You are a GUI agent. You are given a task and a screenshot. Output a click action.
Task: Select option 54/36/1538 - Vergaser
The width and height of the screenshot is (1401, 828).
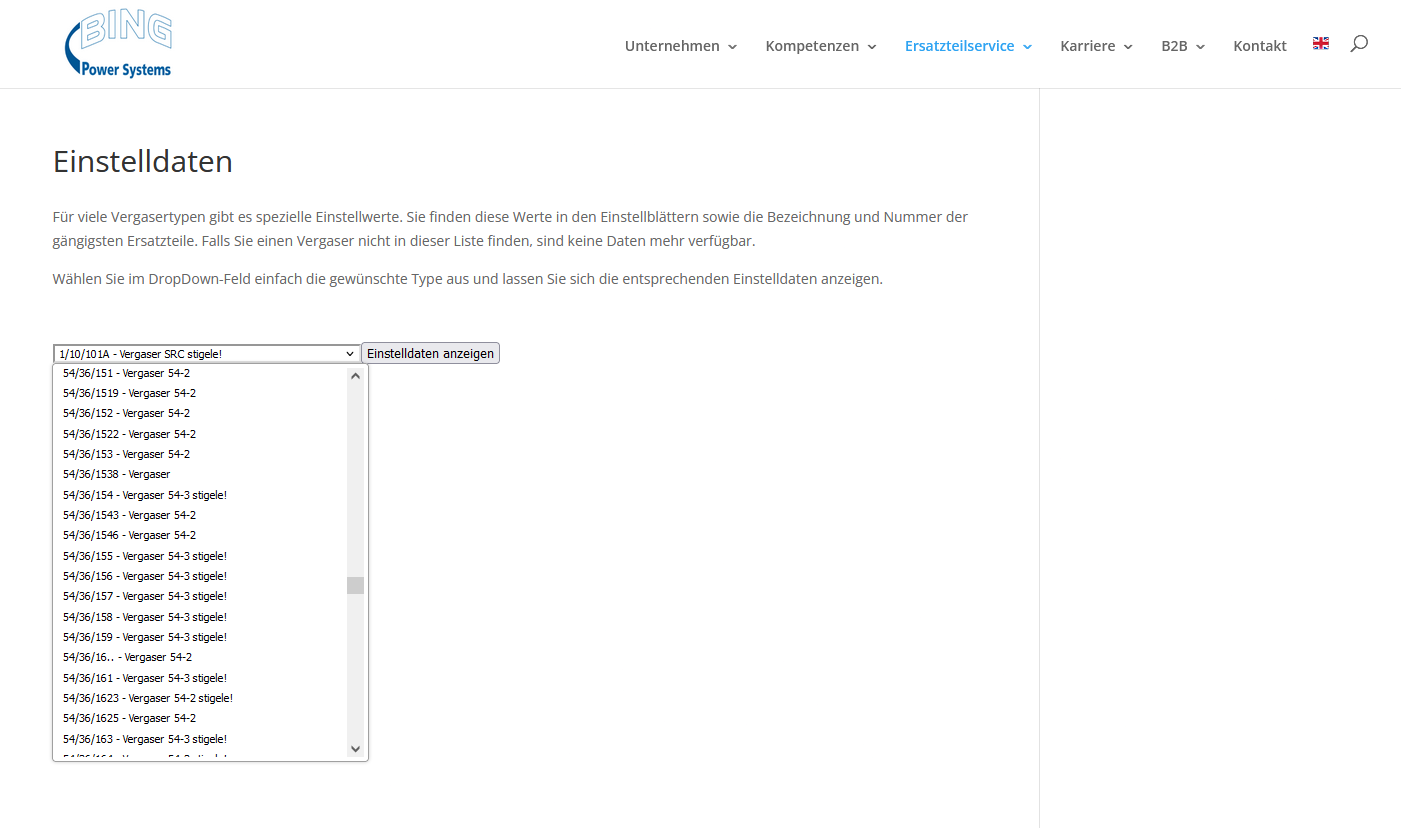pos(116,474)
